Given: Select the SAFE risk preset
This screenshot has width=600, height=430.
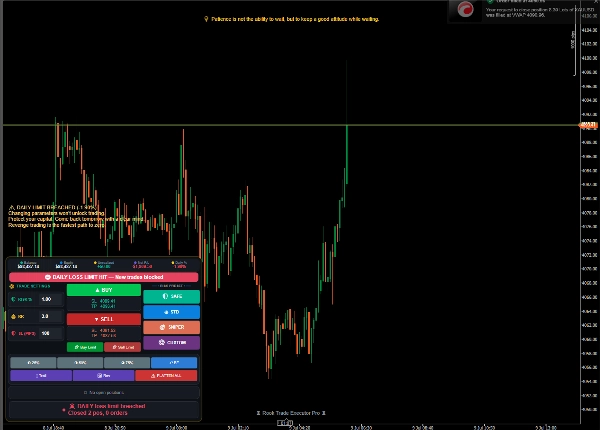Looking at the screenshot, I should (x=171, y=296).
